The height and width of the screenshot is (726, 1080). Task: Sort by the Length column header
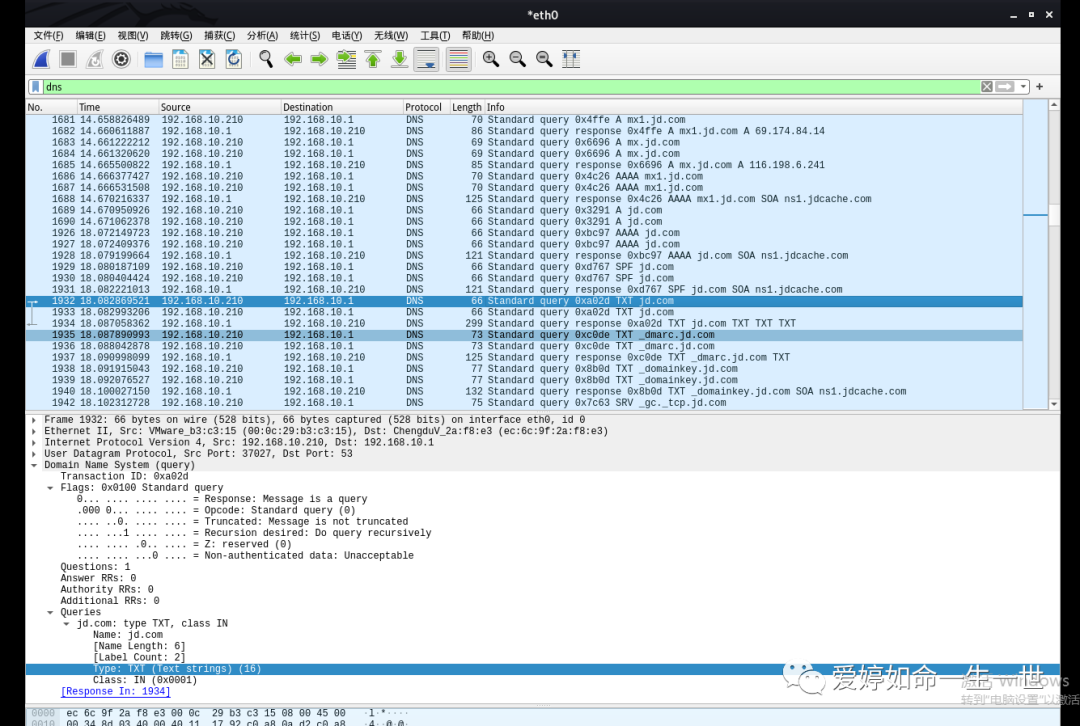[467, 107]
